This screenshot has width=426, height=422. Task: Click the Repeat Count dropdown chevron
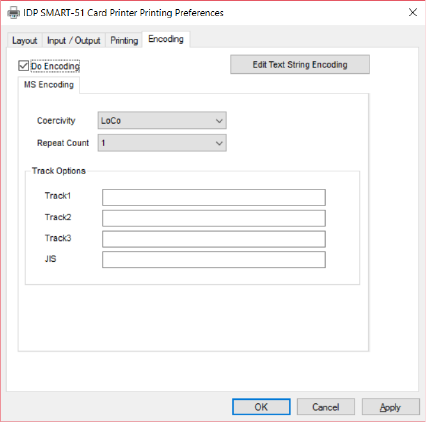coord(219,143)
